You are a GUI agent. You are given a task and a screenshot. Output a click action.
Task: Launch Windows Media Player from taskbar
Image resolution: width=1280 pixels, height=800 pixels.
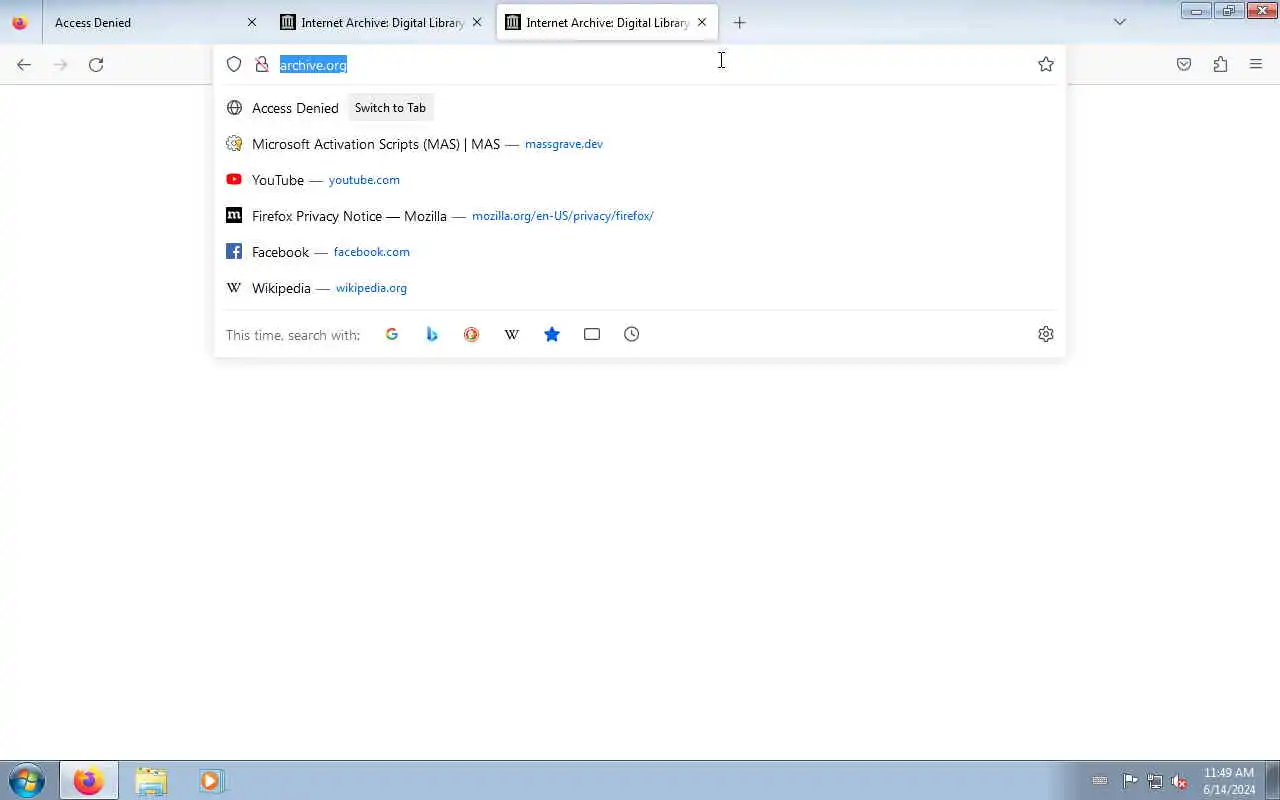pyautogui.click(x=211, y=780)
